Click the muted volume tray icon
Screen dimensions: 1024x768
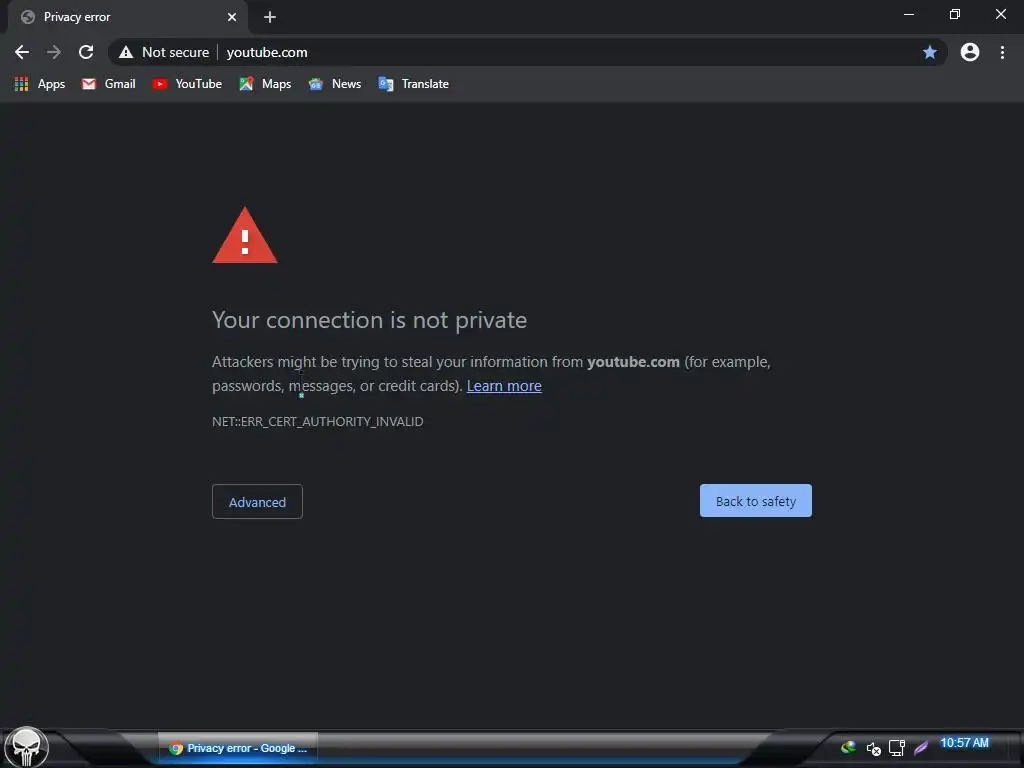pos(873,748)
